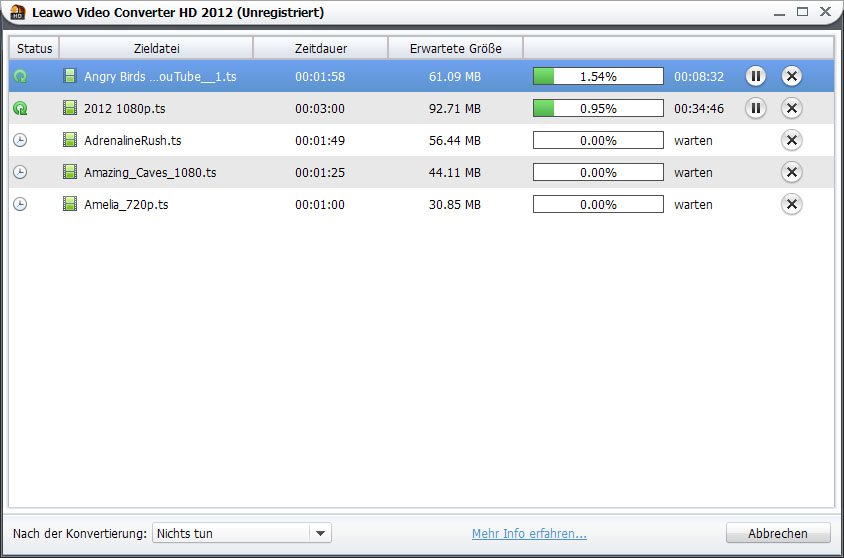Select file name '2012 1080p.ts'
This screenshot has width=844, height=558.
(x=124, y=109)
